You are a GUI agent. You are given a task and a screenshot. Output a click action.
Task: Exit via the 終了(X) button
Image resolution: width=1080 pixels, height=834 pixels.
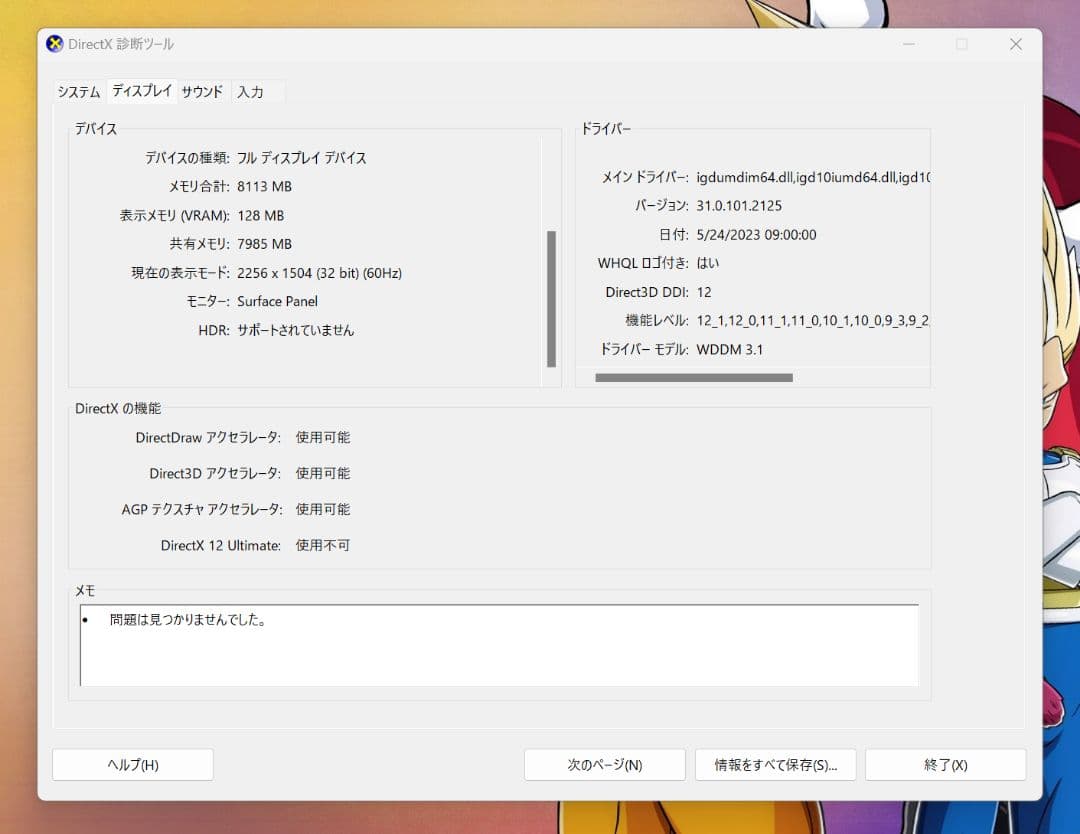click(x=944, y=764)
